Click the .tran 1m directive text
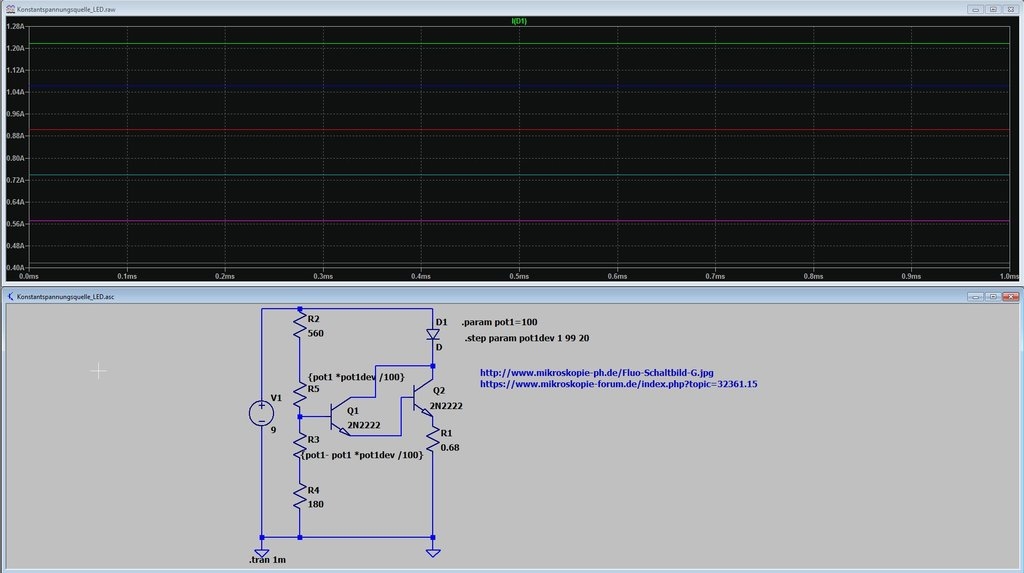Viewport: 1024px width, 573px height. point(267,561)
